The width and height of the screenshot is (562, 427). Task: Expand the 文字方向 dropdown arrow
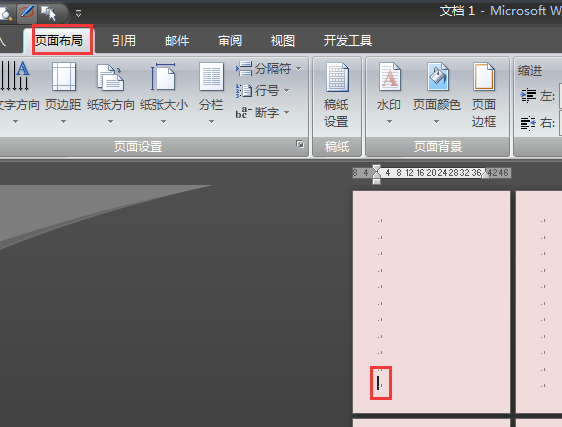coord(15,122)
